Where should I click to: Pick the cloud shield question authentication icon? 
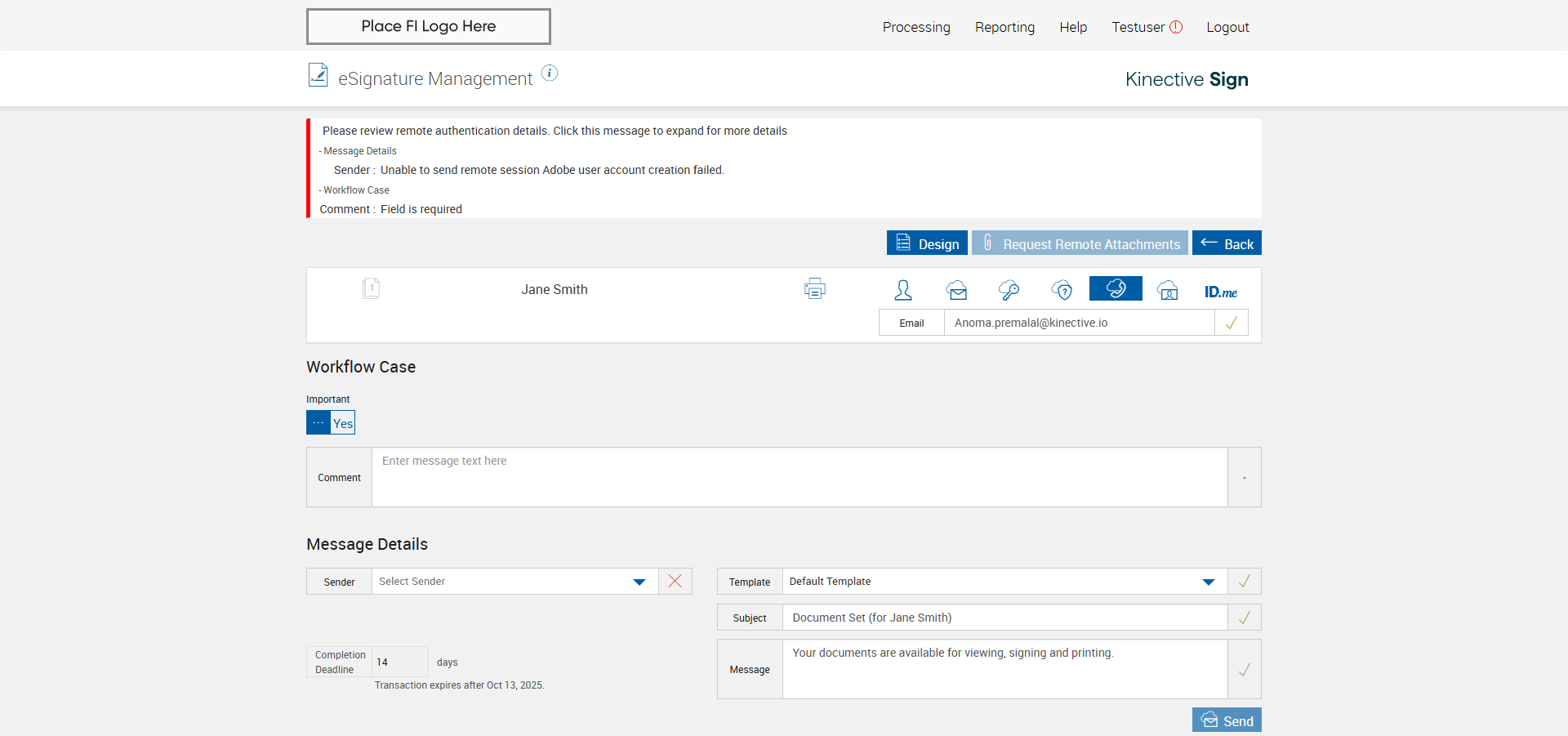pos(1062,290)
